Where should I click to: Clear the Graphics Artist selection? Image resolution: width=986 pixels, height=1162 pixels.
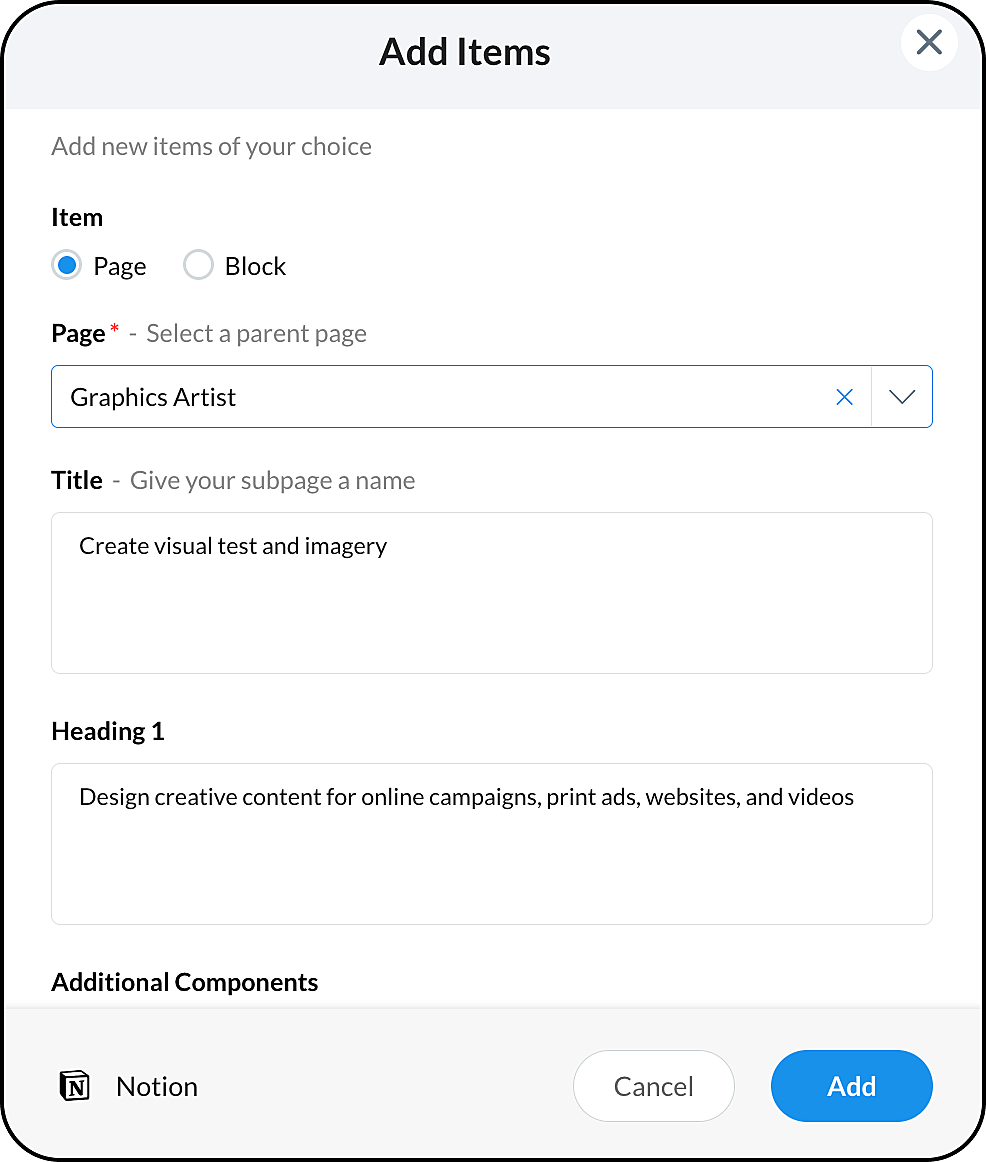coord(844,397)
